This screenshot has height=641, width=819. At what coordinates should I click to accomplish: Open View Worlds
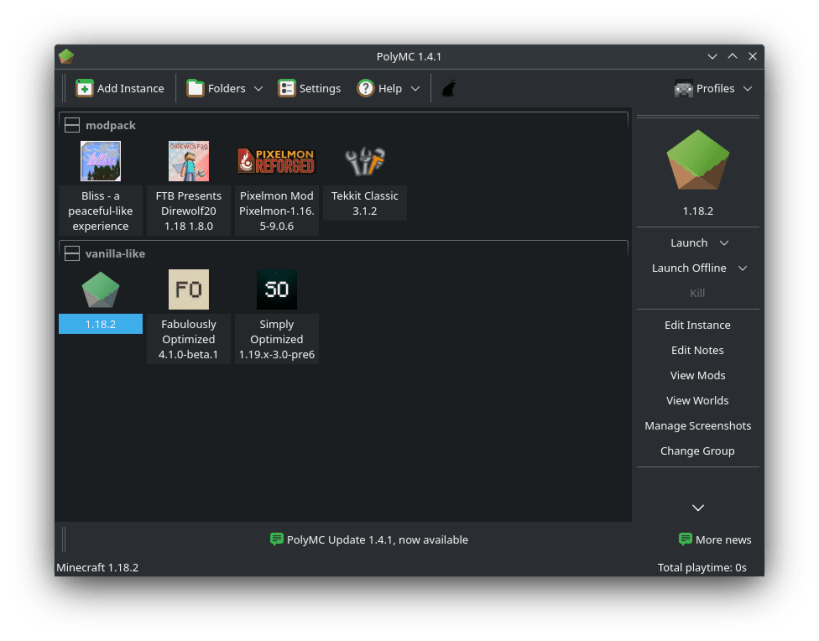click(x=697, y=400)
